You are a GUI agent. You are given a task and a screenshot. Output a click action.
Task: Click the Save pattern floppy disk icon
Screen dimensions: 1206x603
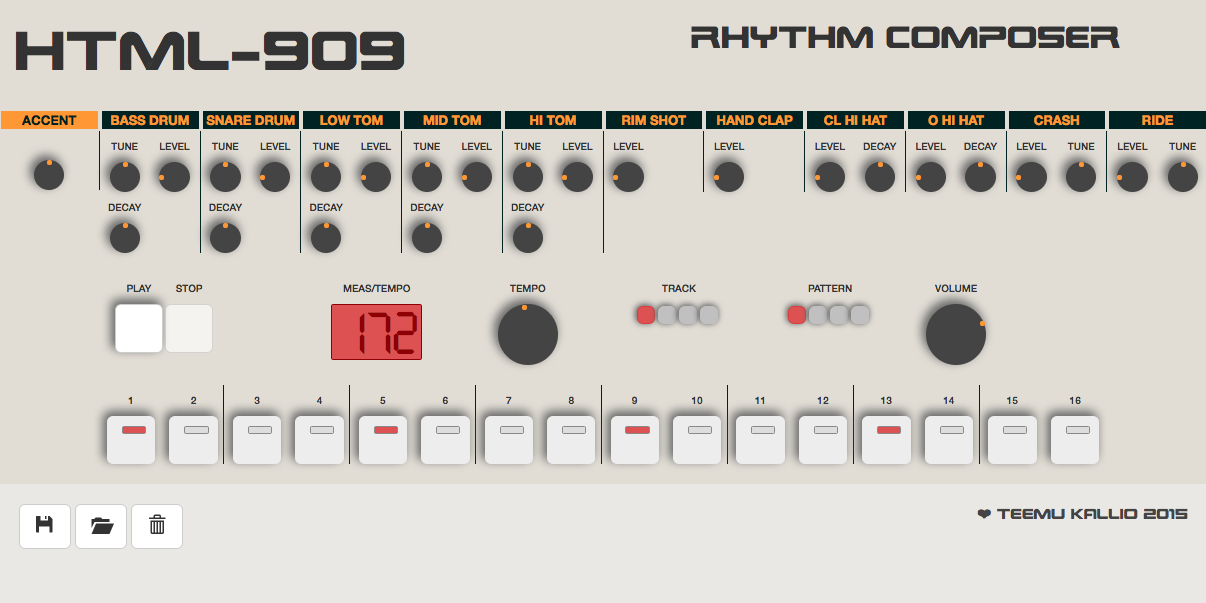tap(44, 526)
